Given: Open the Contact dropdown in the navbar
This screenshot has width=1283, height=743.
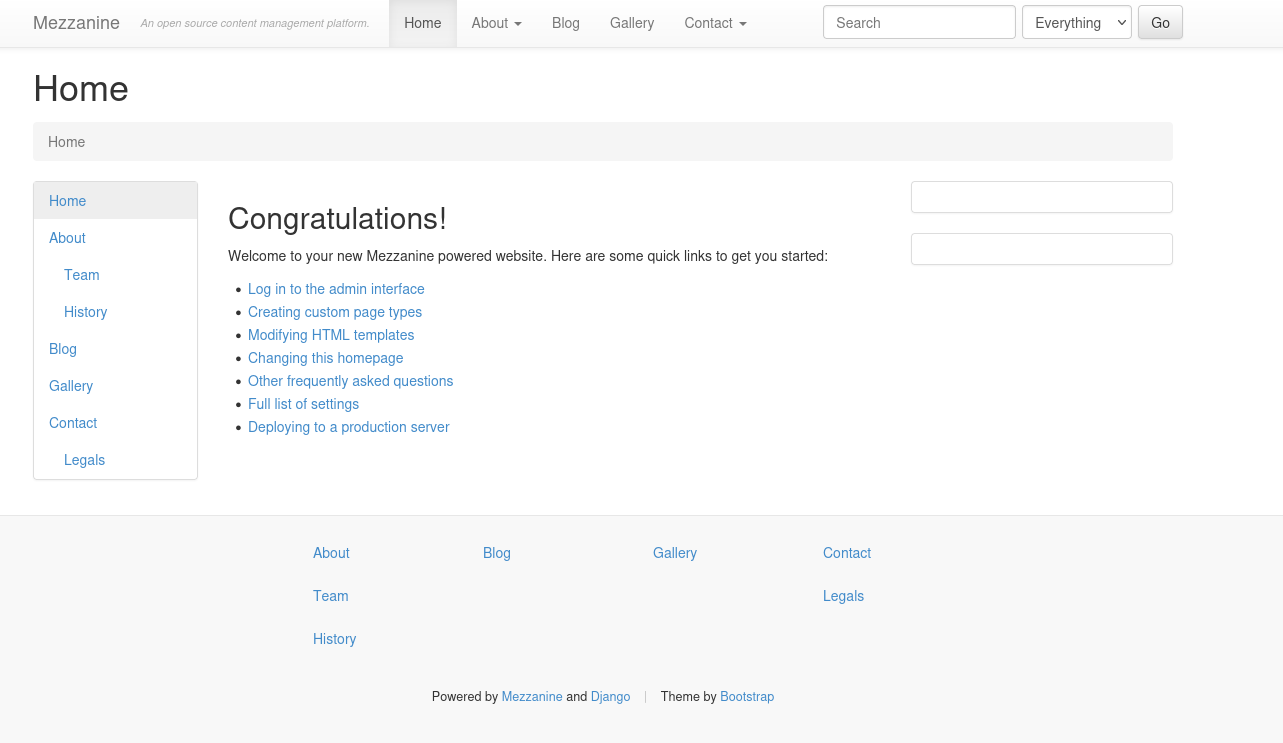Looking at the screenshot, I should (x=714, y=23).
